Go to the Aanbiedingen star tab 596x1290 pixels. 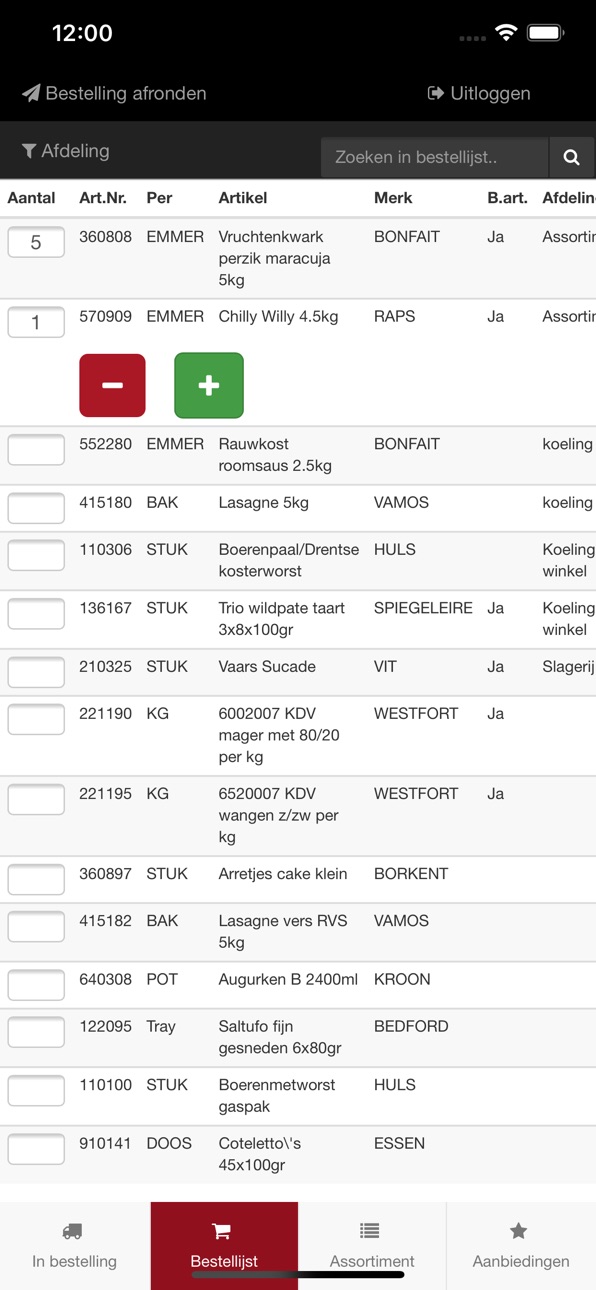(521, 1246)
